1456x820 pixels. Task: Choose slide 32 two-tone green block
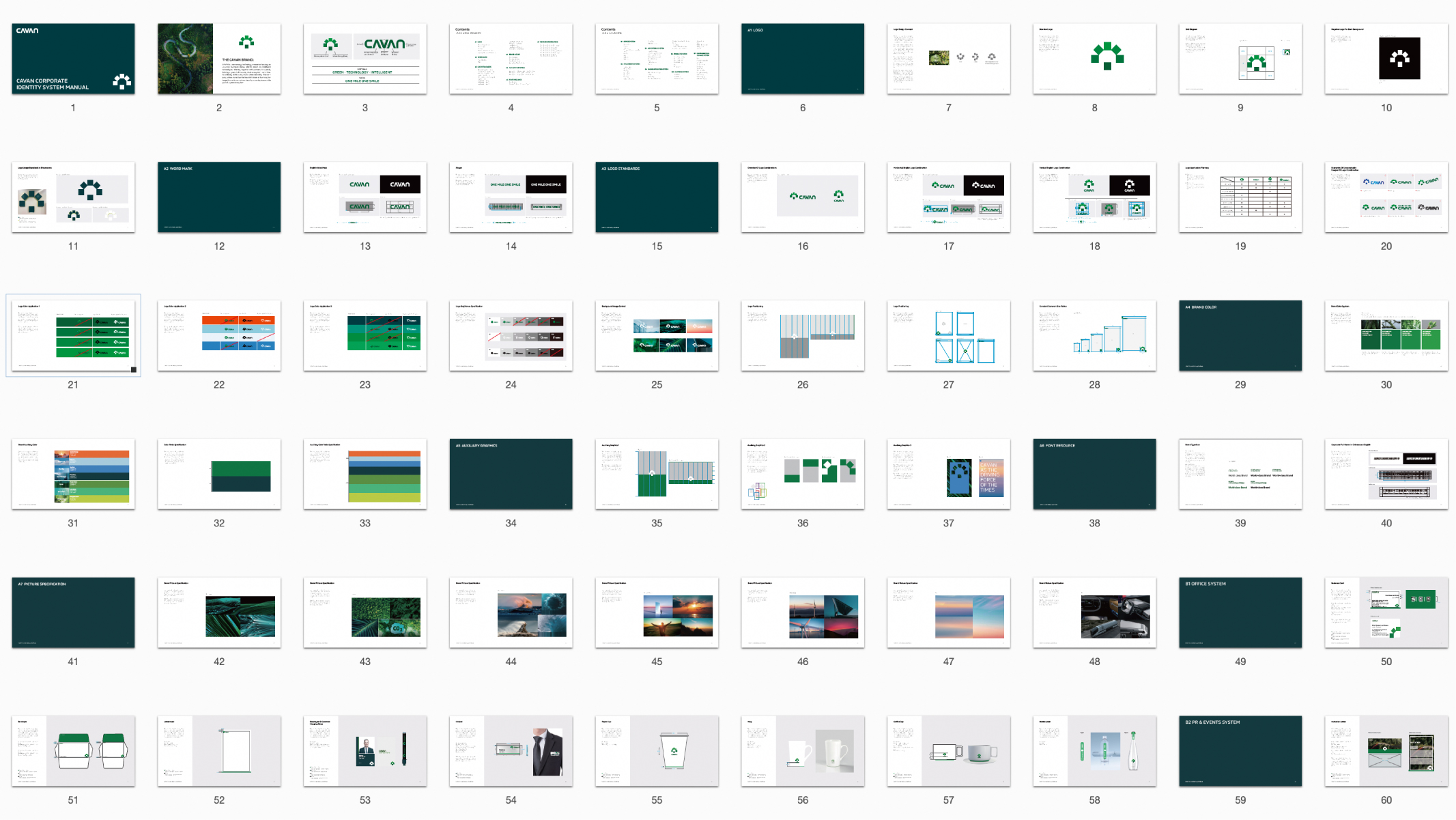tap(219, 475)
